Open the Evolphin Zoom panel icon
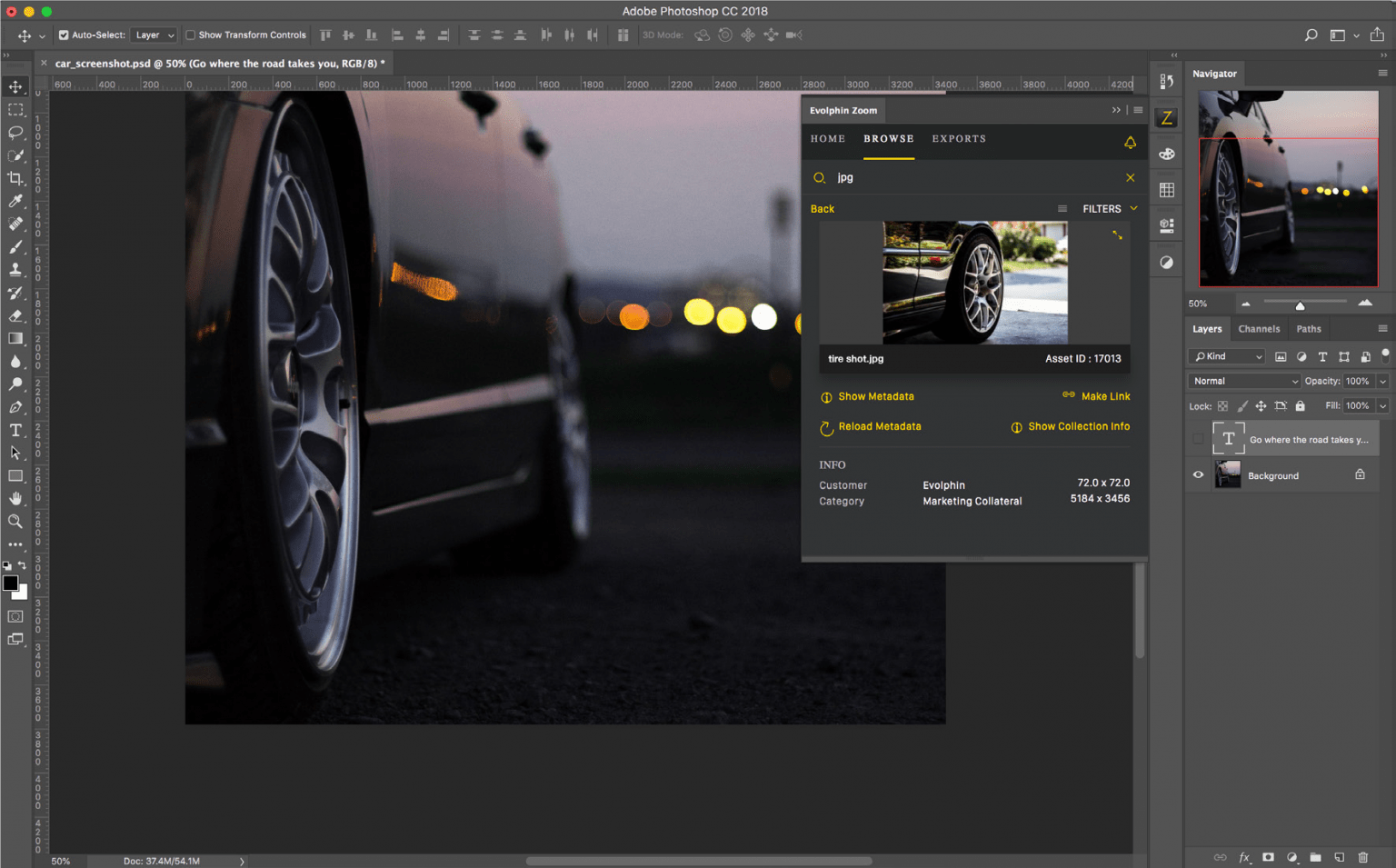Image resolution: width=1396 pixels, height=868 pixels. click(1167, 117)
